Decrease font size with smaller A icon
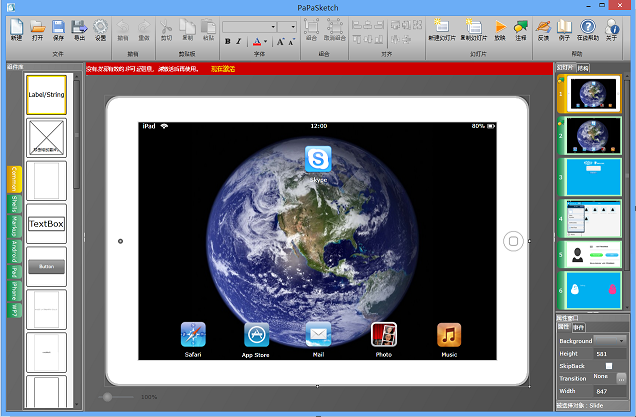Viewport: 636px width, 417px height. point(292,42)
